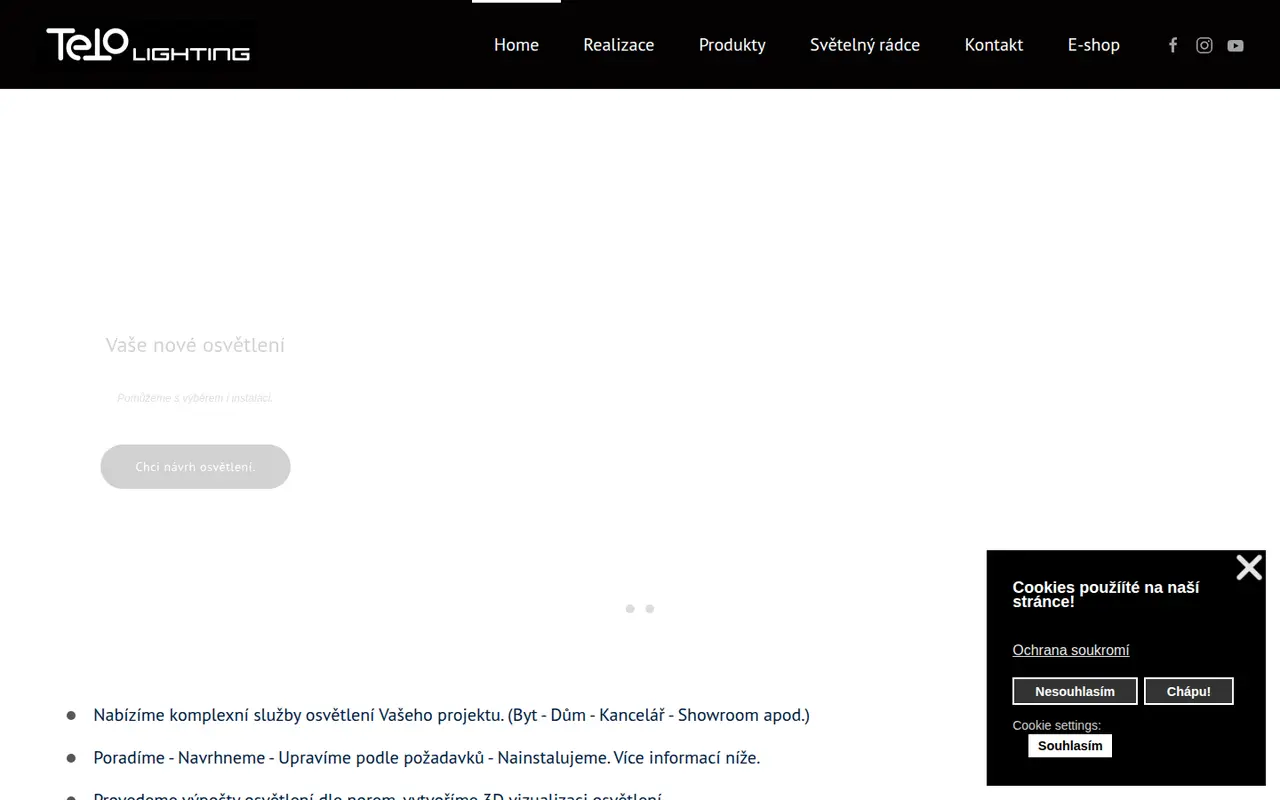
Task: Open the Realizace menu item
Action: (x=619, y=45)
